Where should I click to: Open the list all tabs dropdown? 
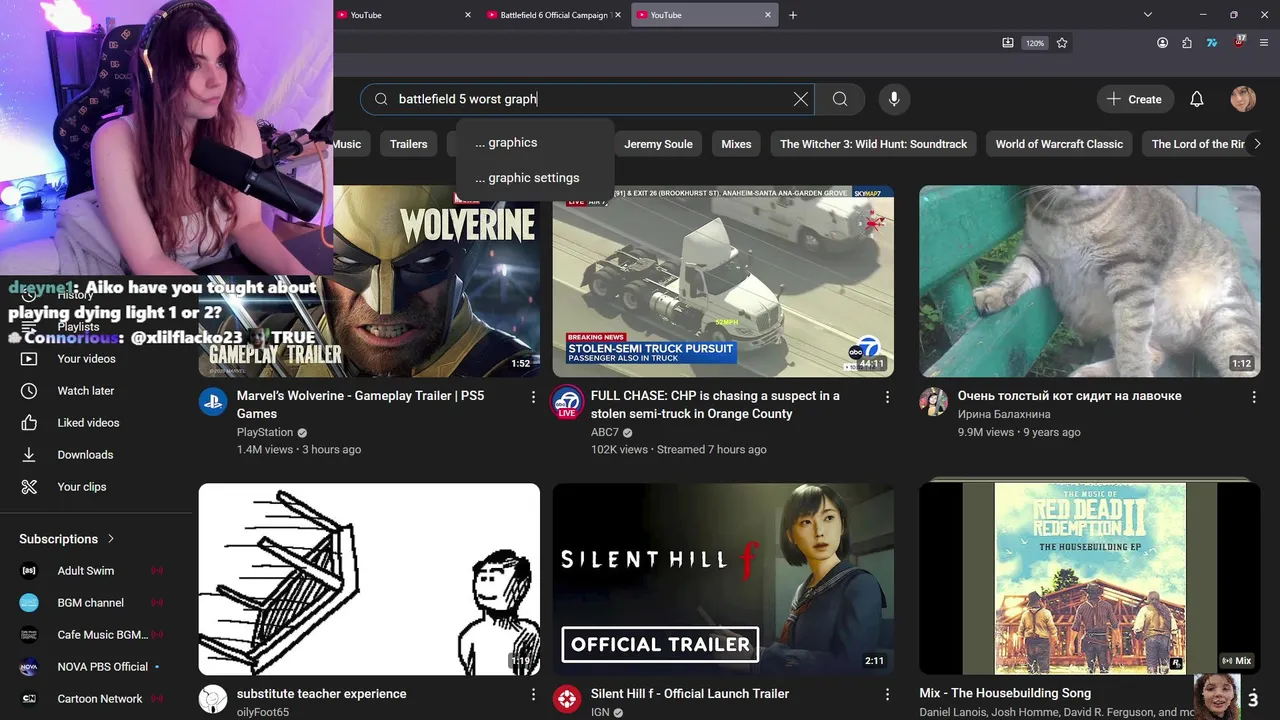coord(1148,15)
